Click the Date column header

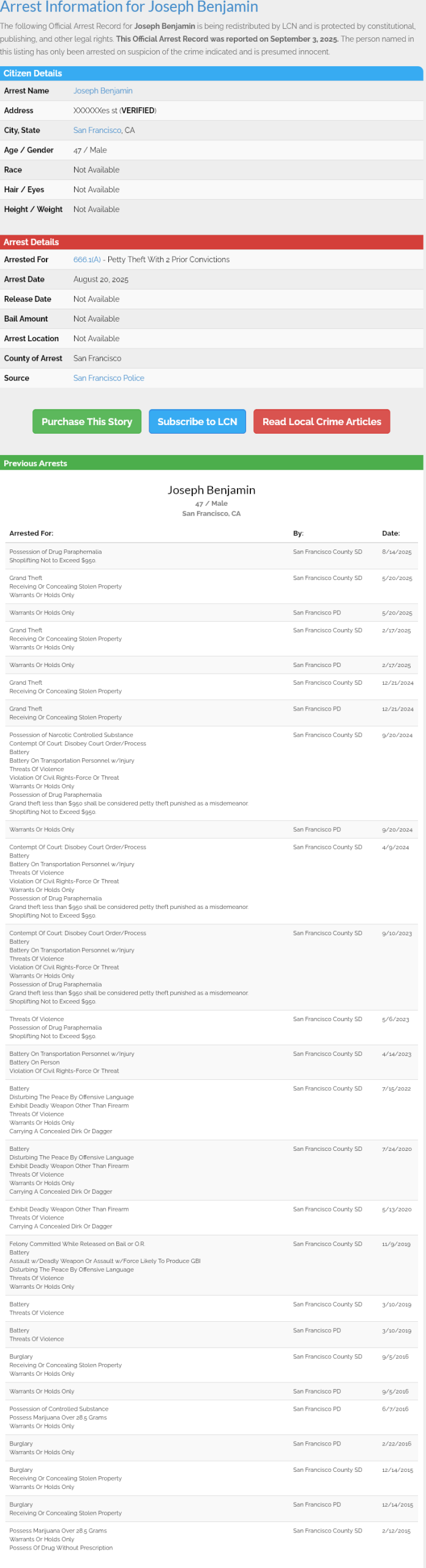[390, 533]
